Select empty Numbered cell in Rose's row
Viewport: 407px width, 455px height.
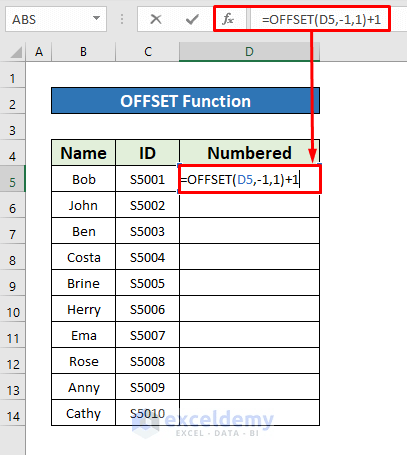click(249, 361)
